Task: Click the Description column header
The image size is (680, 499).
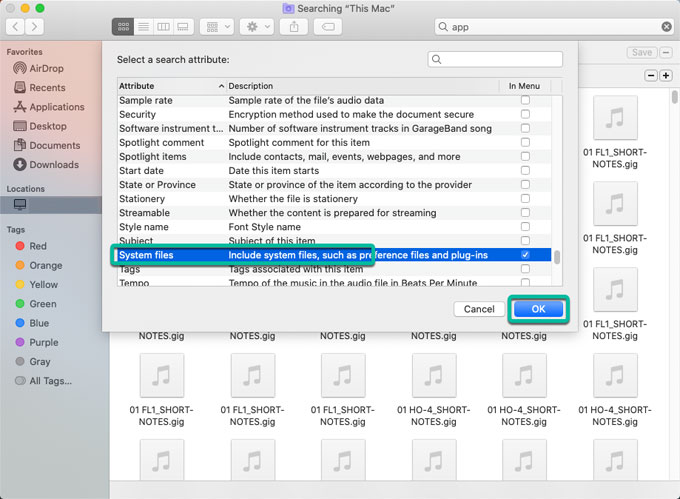Action: point(363,86)
